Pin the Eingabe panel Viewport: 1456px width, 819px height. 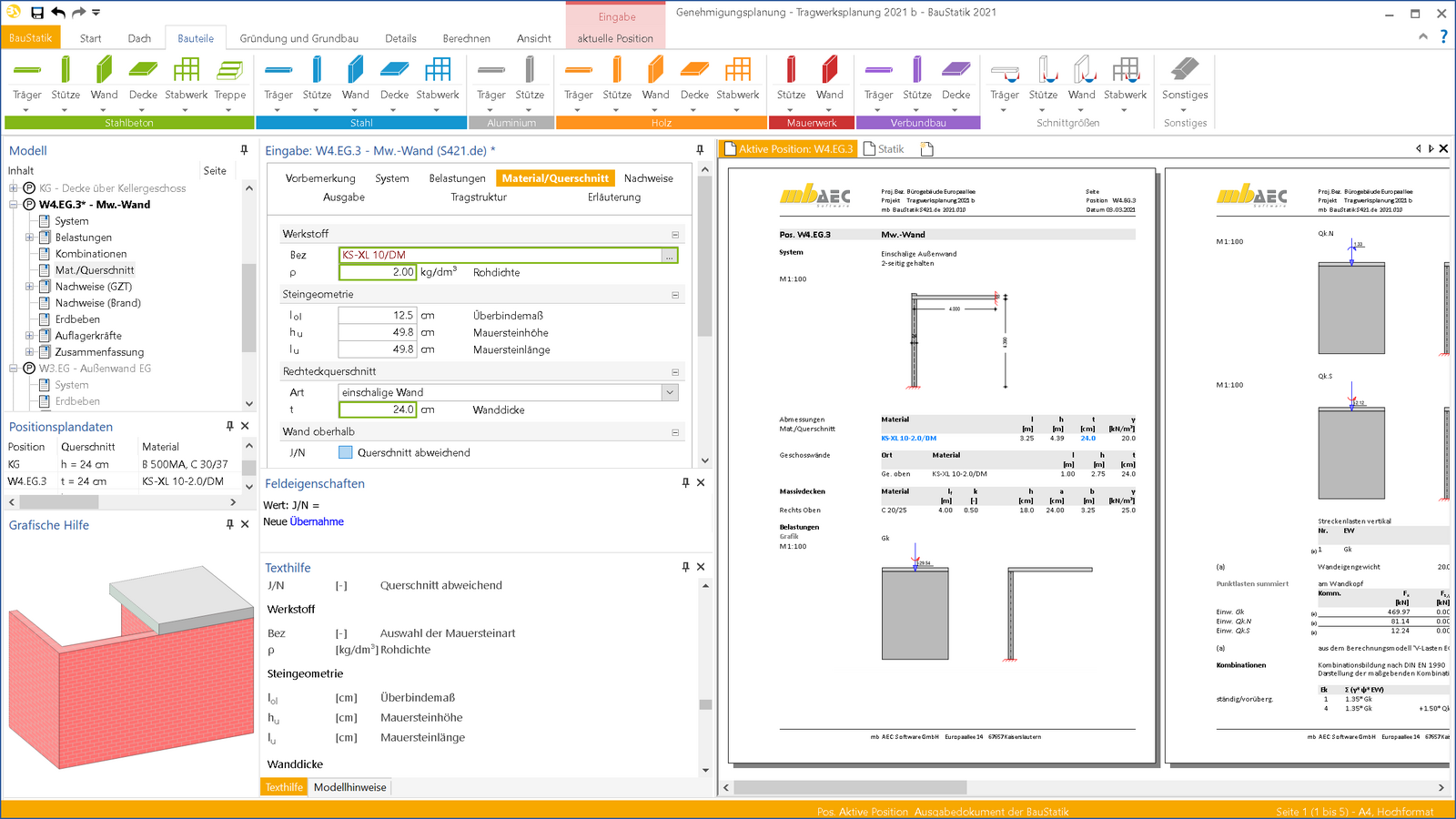700,150
